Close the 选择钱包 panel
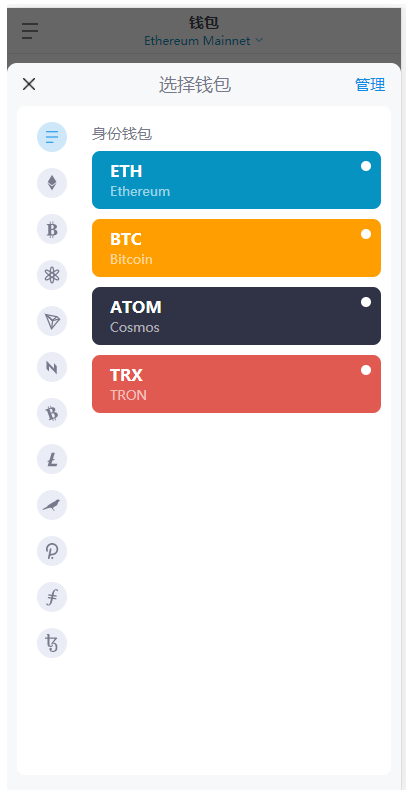 pos(29,84)
